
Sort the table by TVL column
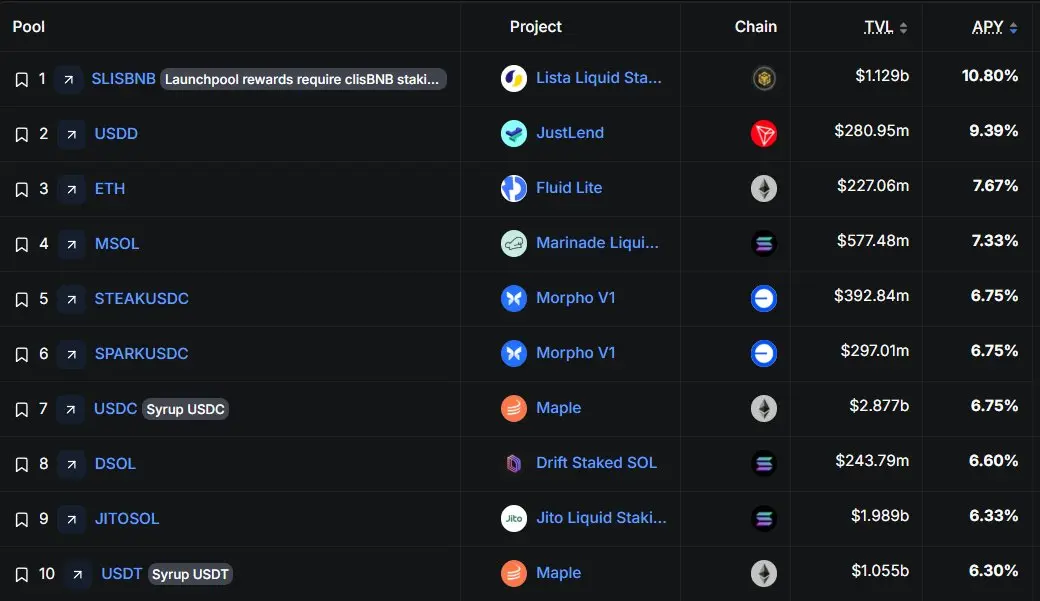885,27
